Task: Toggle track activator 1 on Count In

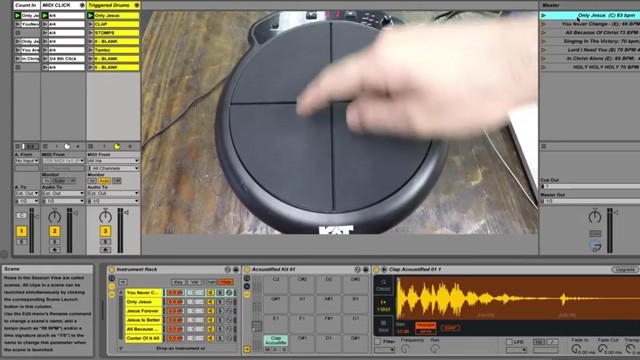Action: [21, 231]
